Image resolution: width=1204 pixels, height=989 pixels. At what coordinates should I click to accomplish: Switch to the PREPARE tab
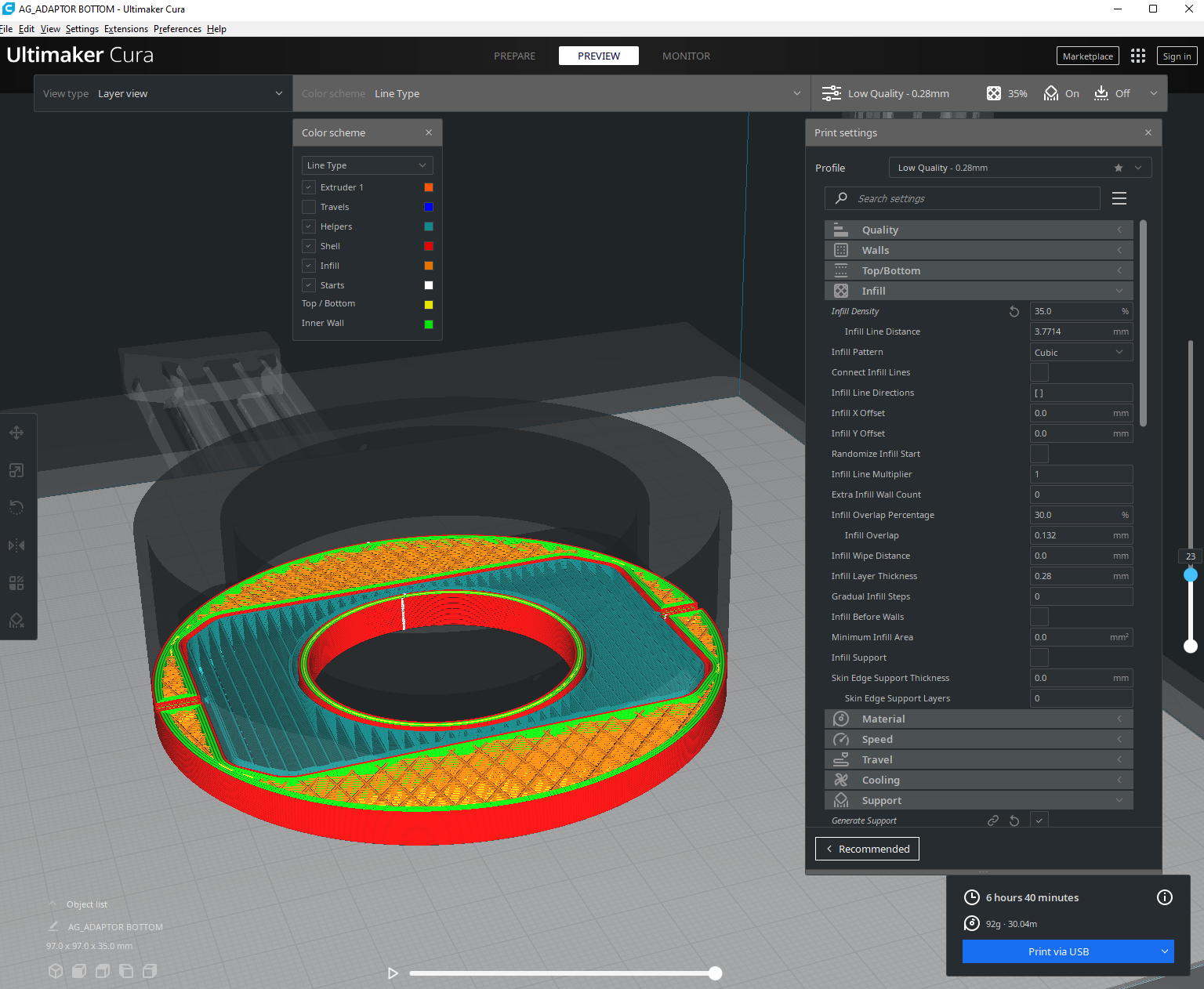pyautogui.click(x=515, y=56)
